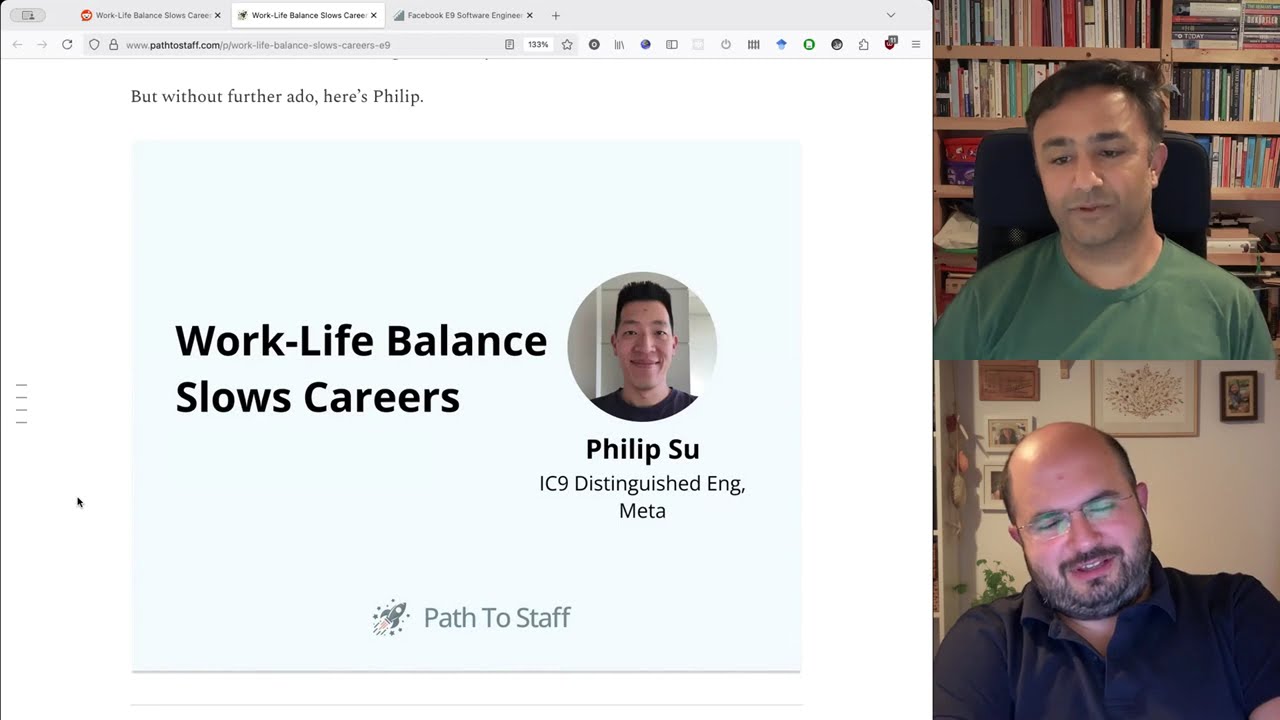Click the "Philip Su" name text
The width and height of the screenshot is (1280, 720).
642,449
